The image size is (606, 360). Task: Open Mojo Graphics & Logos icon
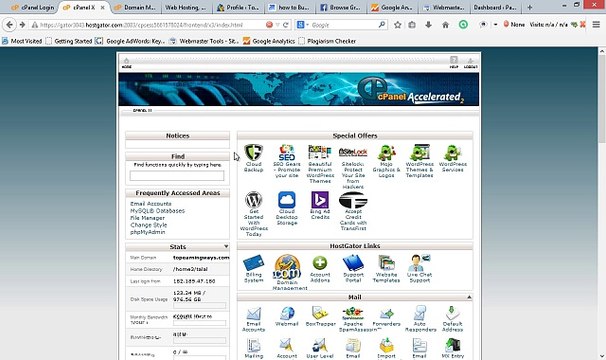tap(386, 153)
